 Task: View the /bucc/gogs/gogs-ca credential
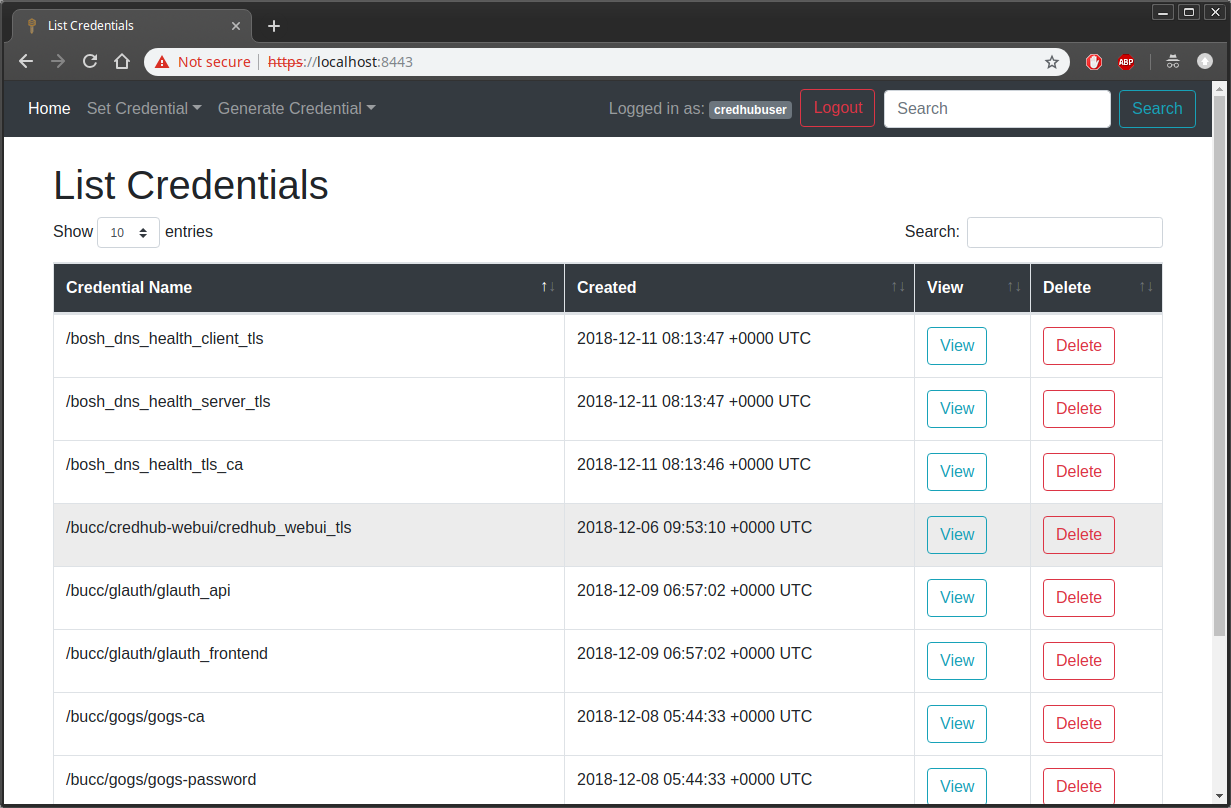tap(957, 724)
